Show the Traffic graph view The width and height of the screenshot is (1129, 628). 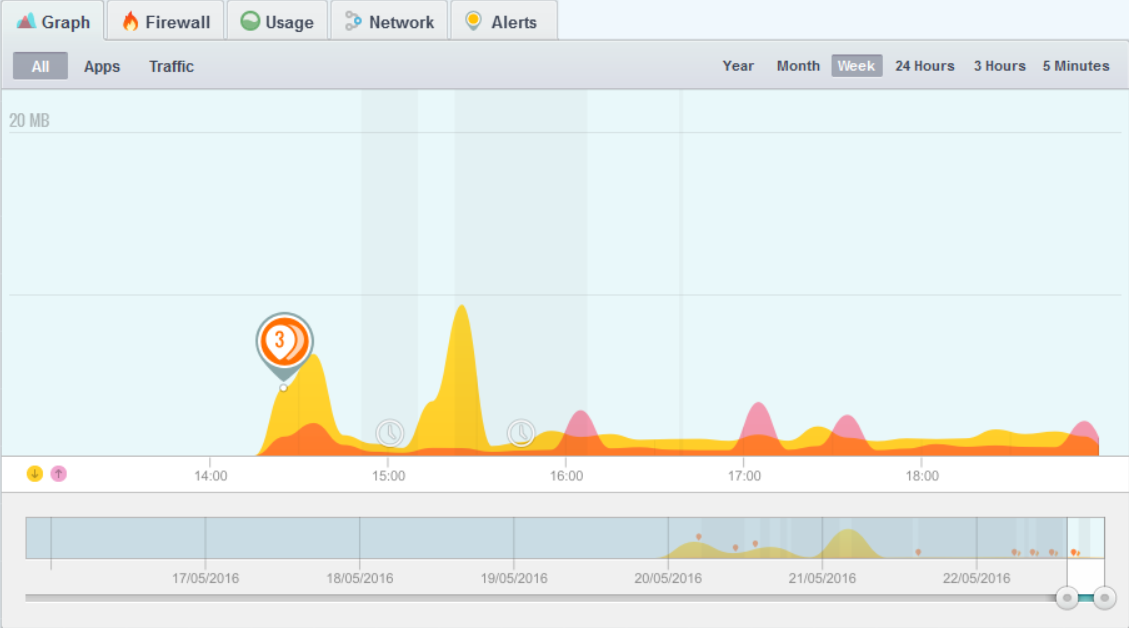[x=171, y=67]
